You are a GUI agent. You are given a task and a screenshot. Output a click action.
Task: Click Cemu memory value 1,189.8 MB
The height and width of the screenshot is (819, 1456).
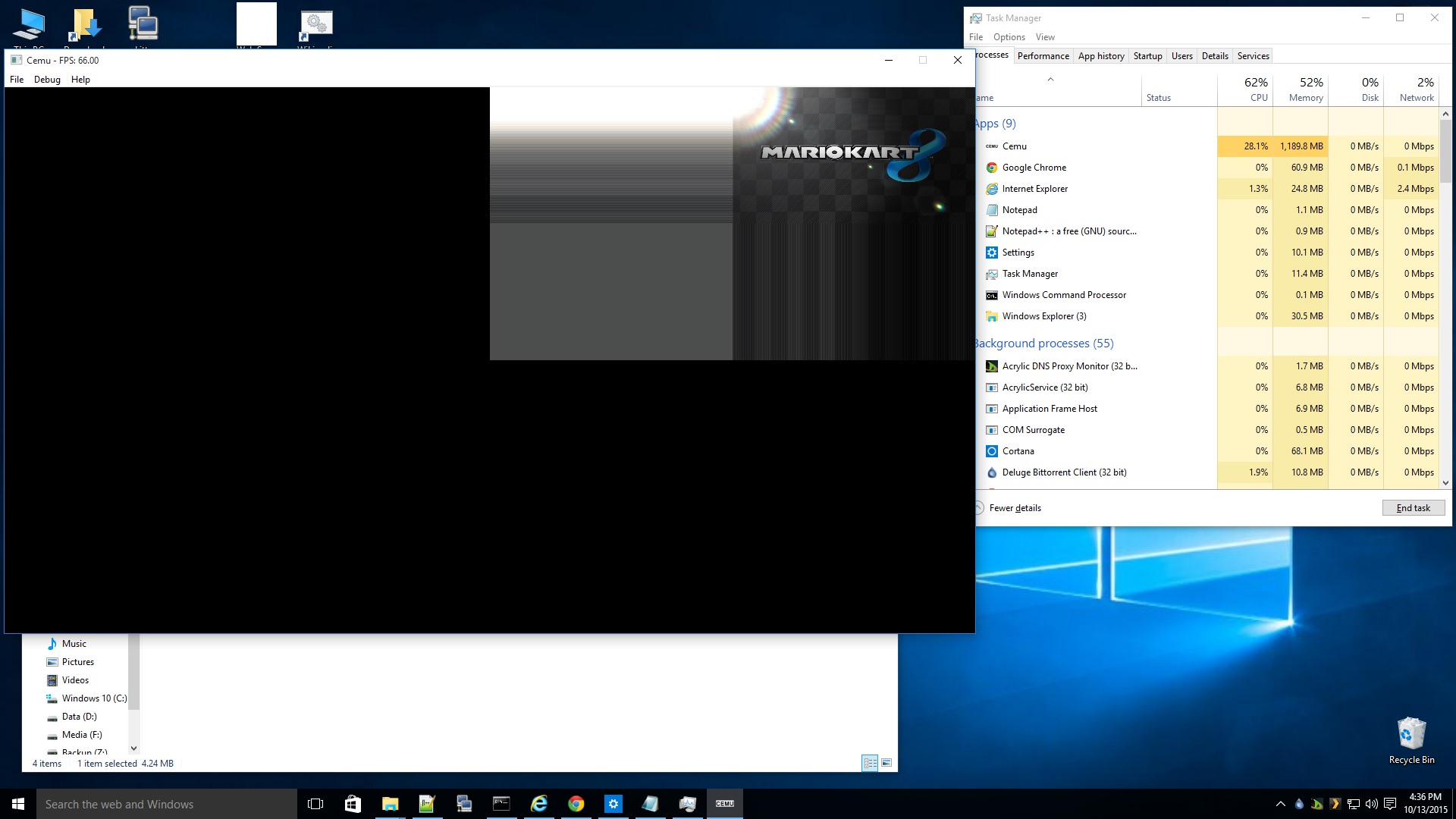point(1301,146)
